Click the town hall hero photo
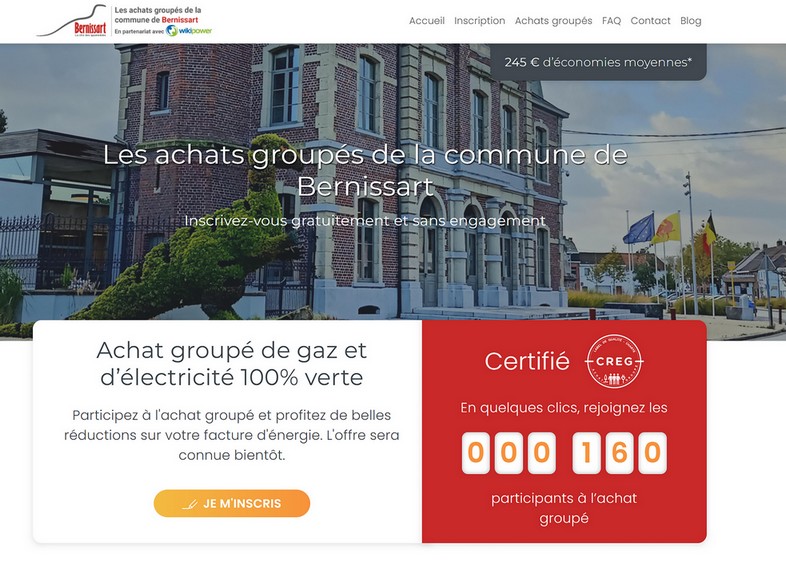Image resolution: width=786 pixels, height=570 pixels. (x=393, y=191)
